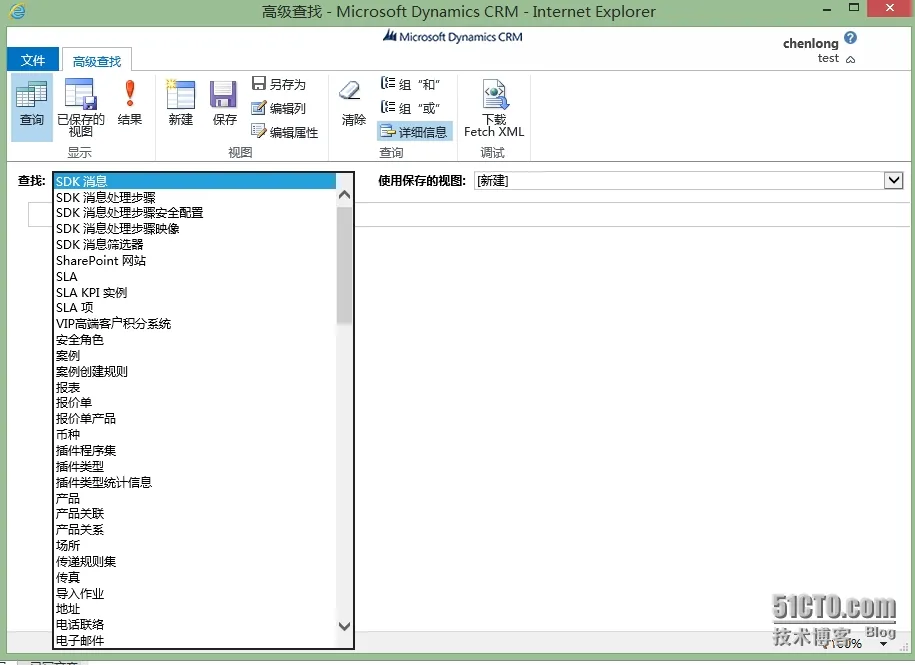This screenshot has height=665, width=915.
Task: Click the Microsoft Dynamics CRM logo
Action: tap(453, 37)
